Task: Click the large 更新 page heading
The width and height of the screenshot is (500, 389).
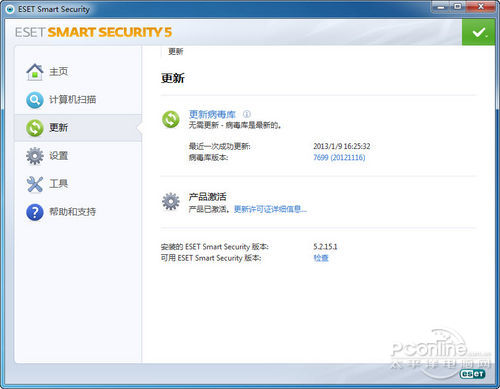Action: 173,78
